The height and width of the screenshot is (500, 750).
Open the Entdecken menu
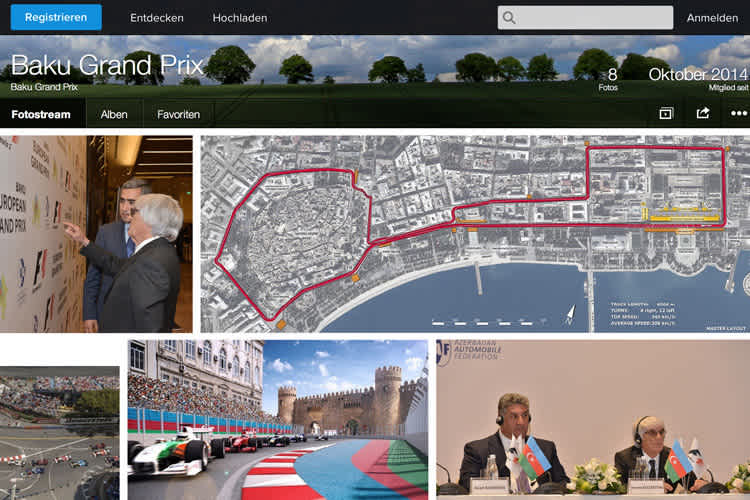click(x=155, y=18)
